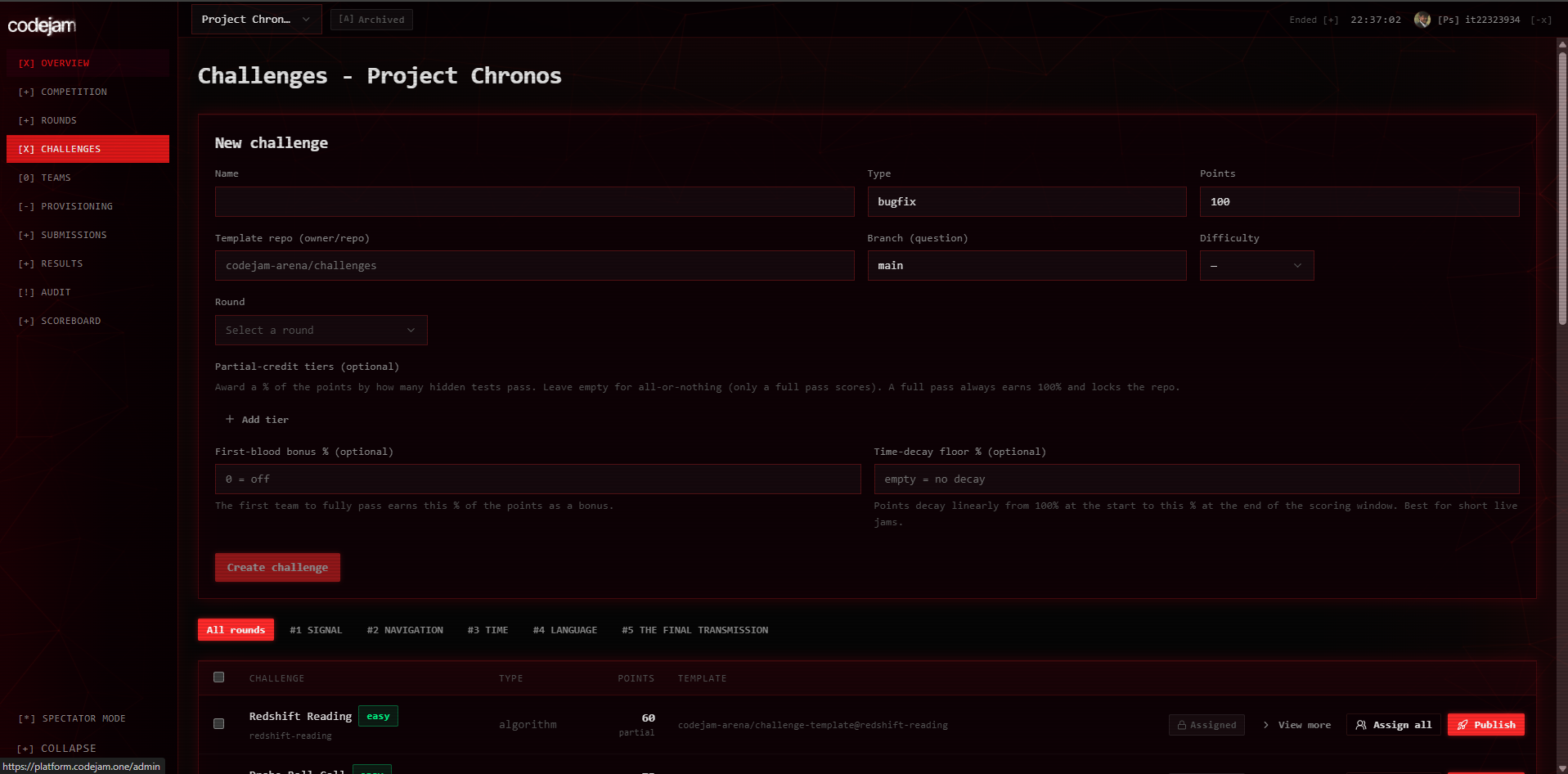Open the Competition sidebar item
Screen dimensions: 1568x774
pyautogui.click(x=88, y=92)
